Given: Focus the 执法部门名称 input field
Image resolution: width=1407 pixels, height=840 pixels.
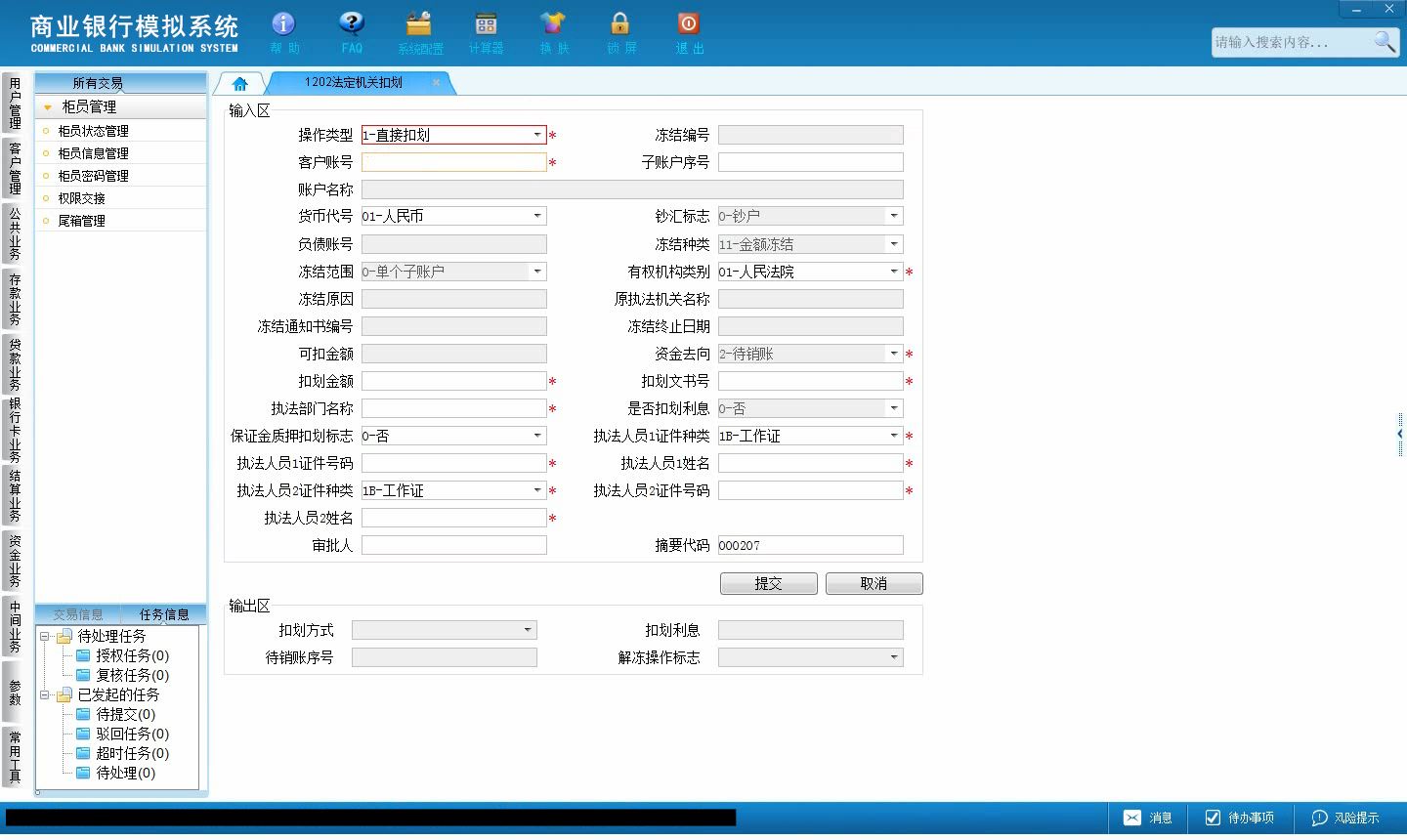Looking at the screenshot, I should 454,408.
